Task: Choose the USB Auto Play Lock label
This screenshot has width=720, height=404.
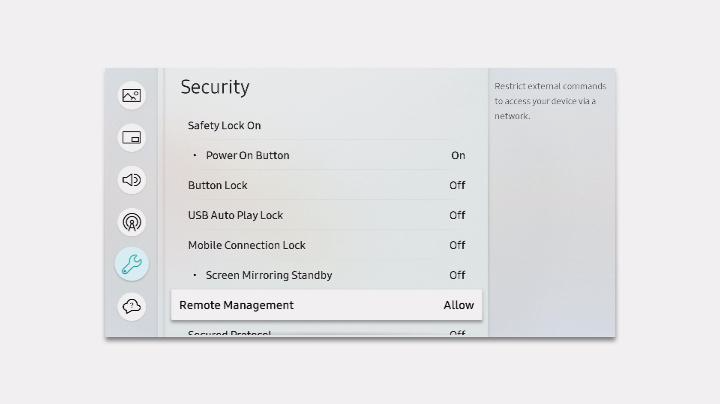Action: (236, 216)
